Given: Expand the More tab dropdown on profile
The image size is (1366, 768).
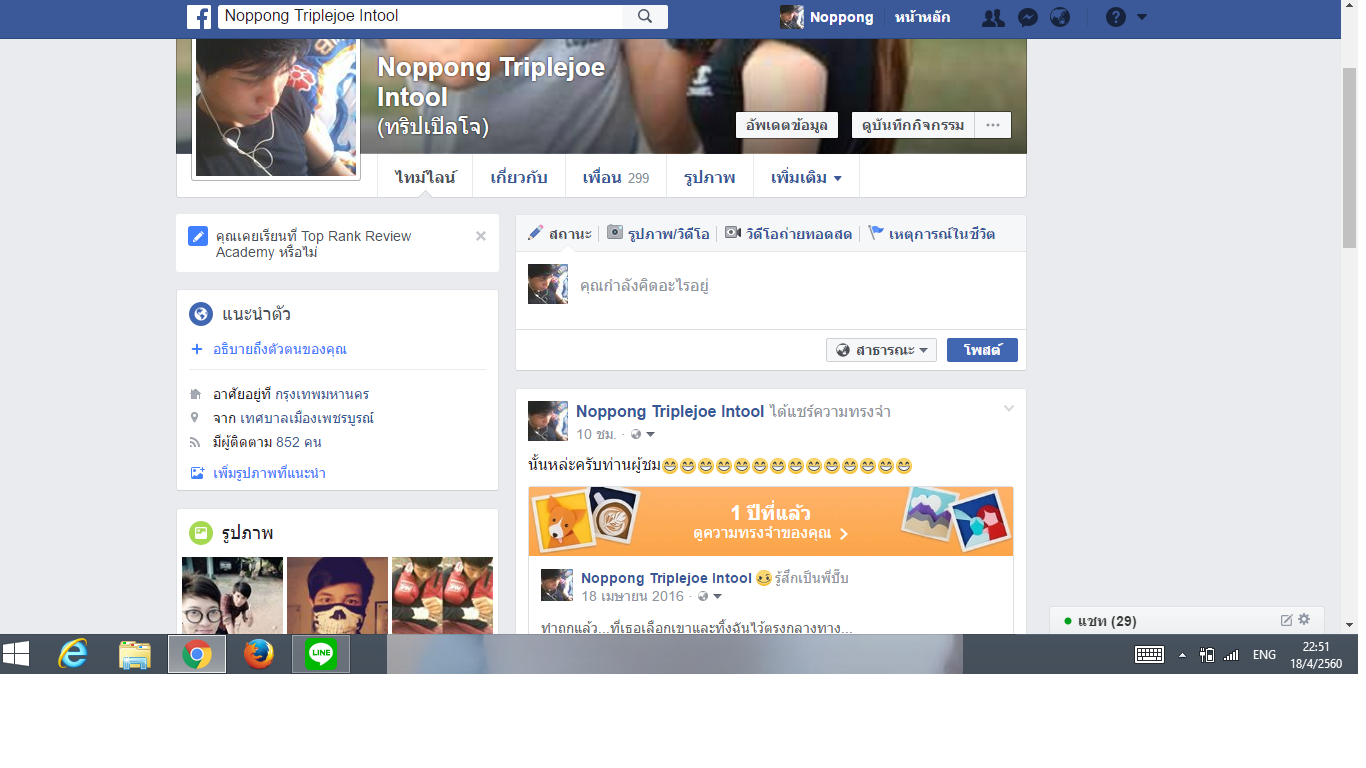Looking at the screenshot, I should tap(806, 177).
